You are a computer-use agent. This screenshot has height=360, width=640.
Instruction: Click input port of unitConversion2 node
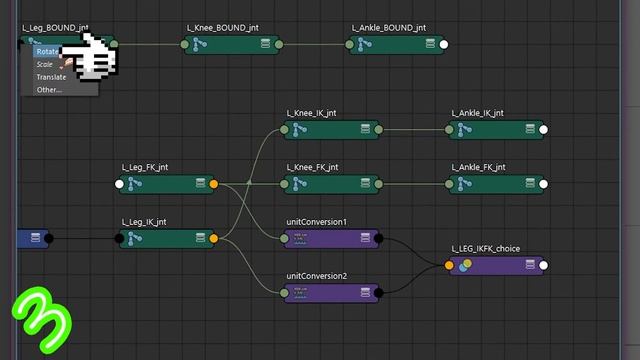pyautogui.click(x=284, y=293)
